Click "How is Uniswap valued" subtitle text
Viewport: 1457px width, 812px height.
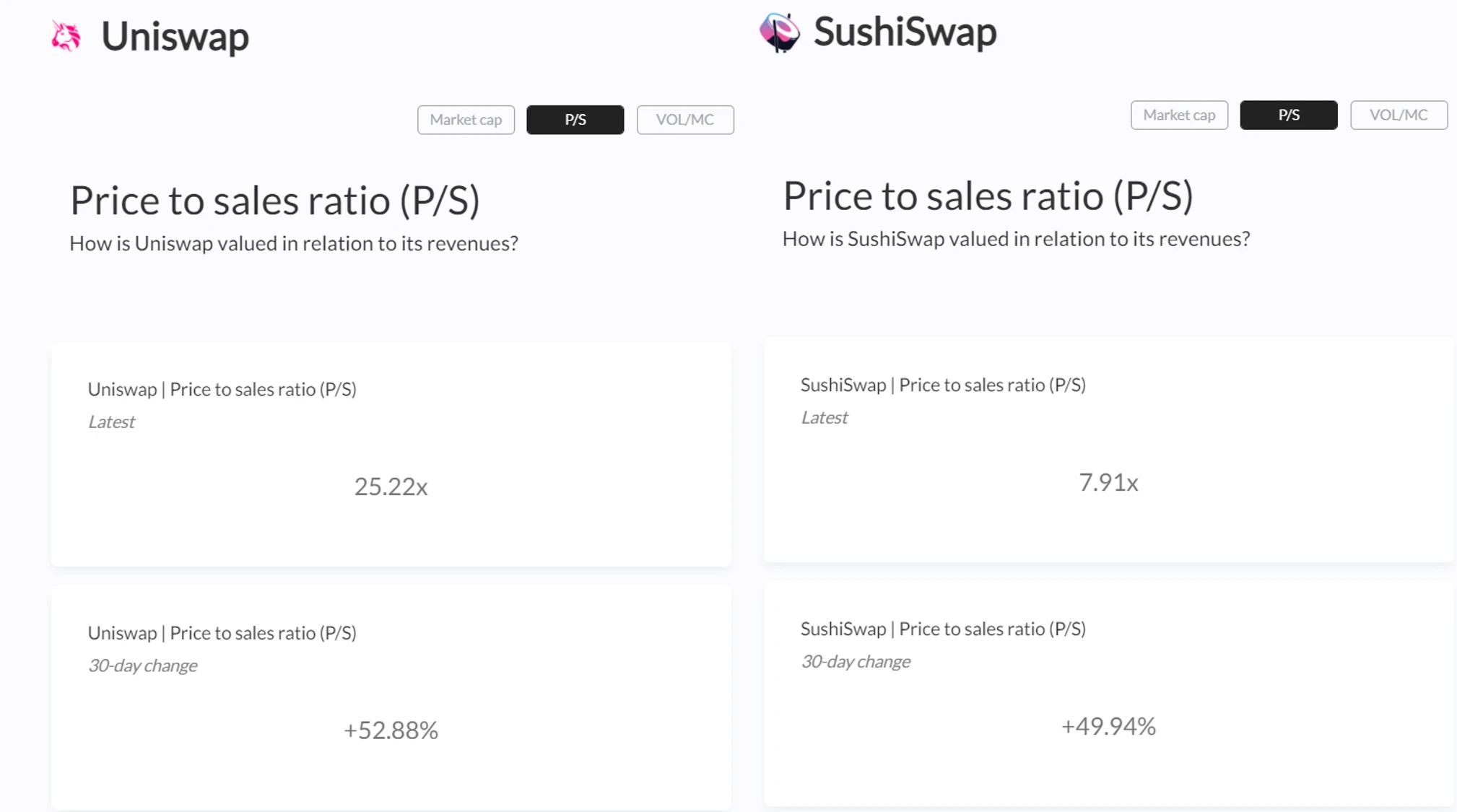point(293,243)
